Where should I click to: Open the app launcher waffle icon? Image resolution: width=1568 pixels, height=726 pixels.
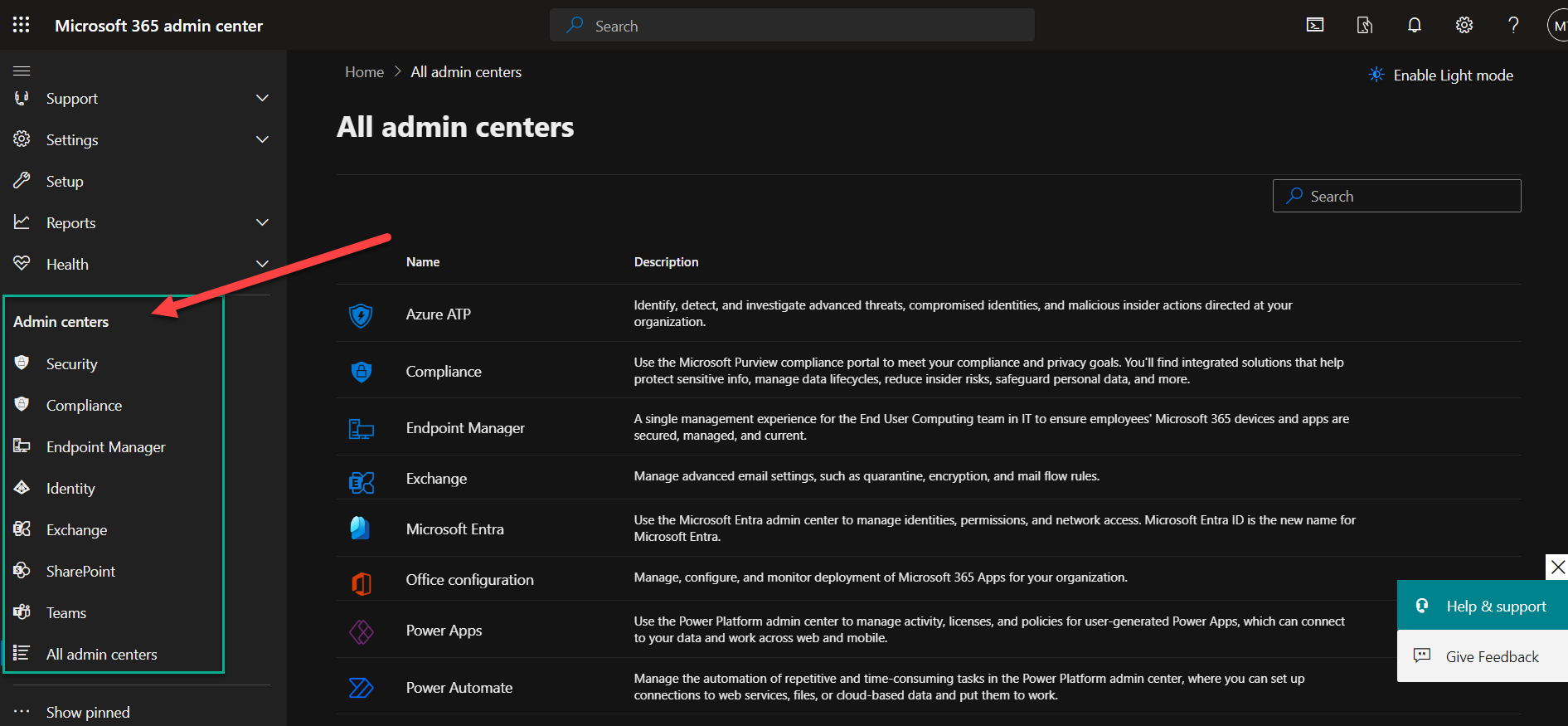tap(22, 25)
